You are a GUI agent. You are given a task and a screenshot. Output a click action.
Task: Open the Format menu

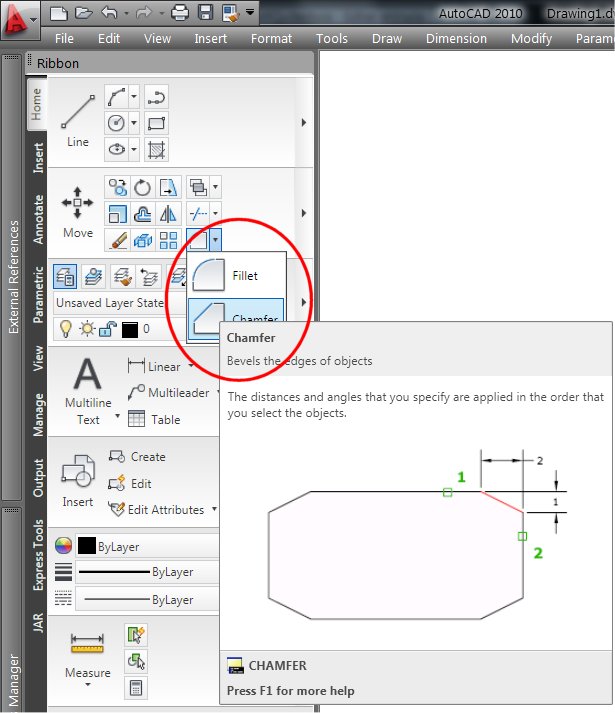pos(271,39)
